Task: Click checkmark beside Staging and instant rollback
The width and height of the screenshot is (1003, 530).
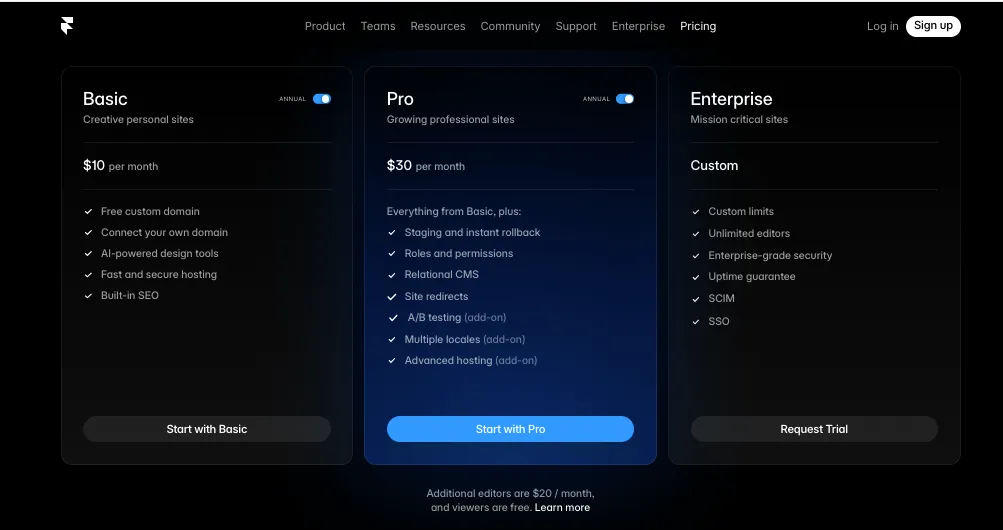Action: pyautogui.click(x=392, y=233)
